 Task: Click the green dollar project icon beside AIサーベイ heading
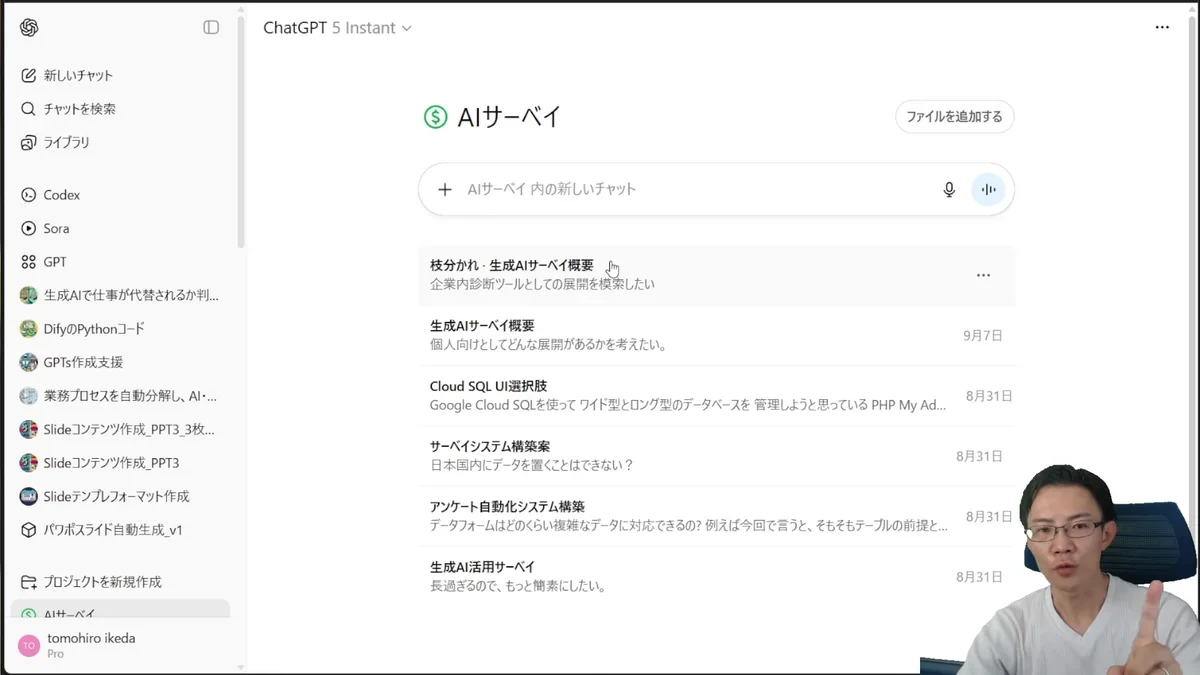435,117
